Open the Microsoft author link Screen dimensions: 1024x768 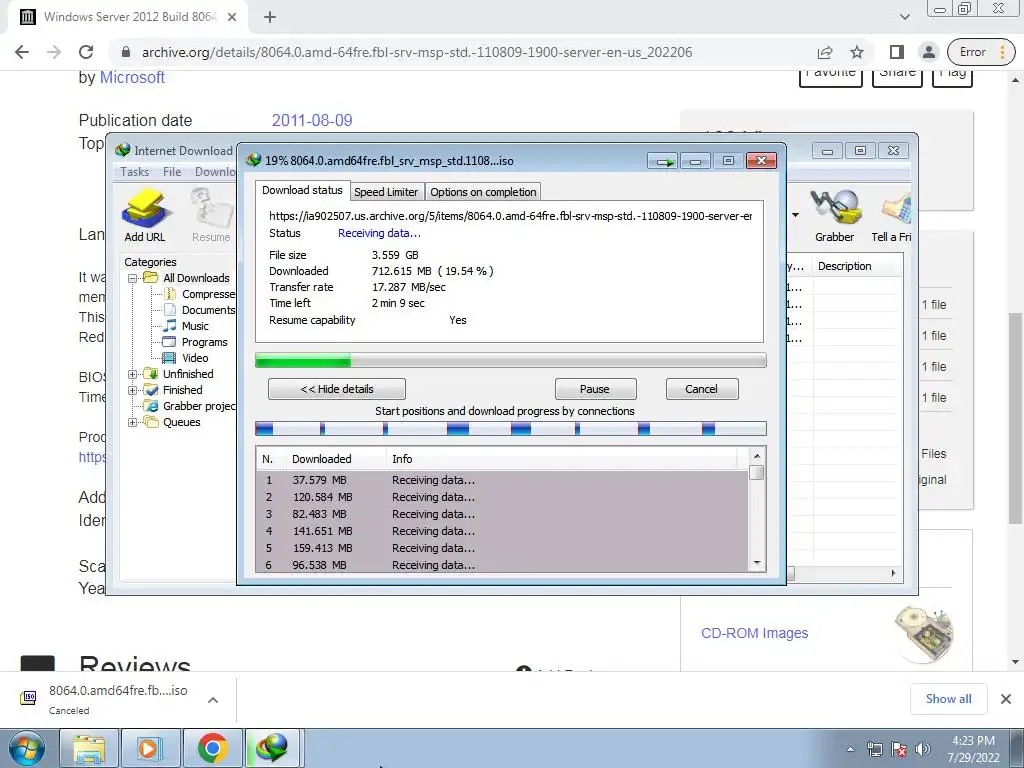point(132,77)
